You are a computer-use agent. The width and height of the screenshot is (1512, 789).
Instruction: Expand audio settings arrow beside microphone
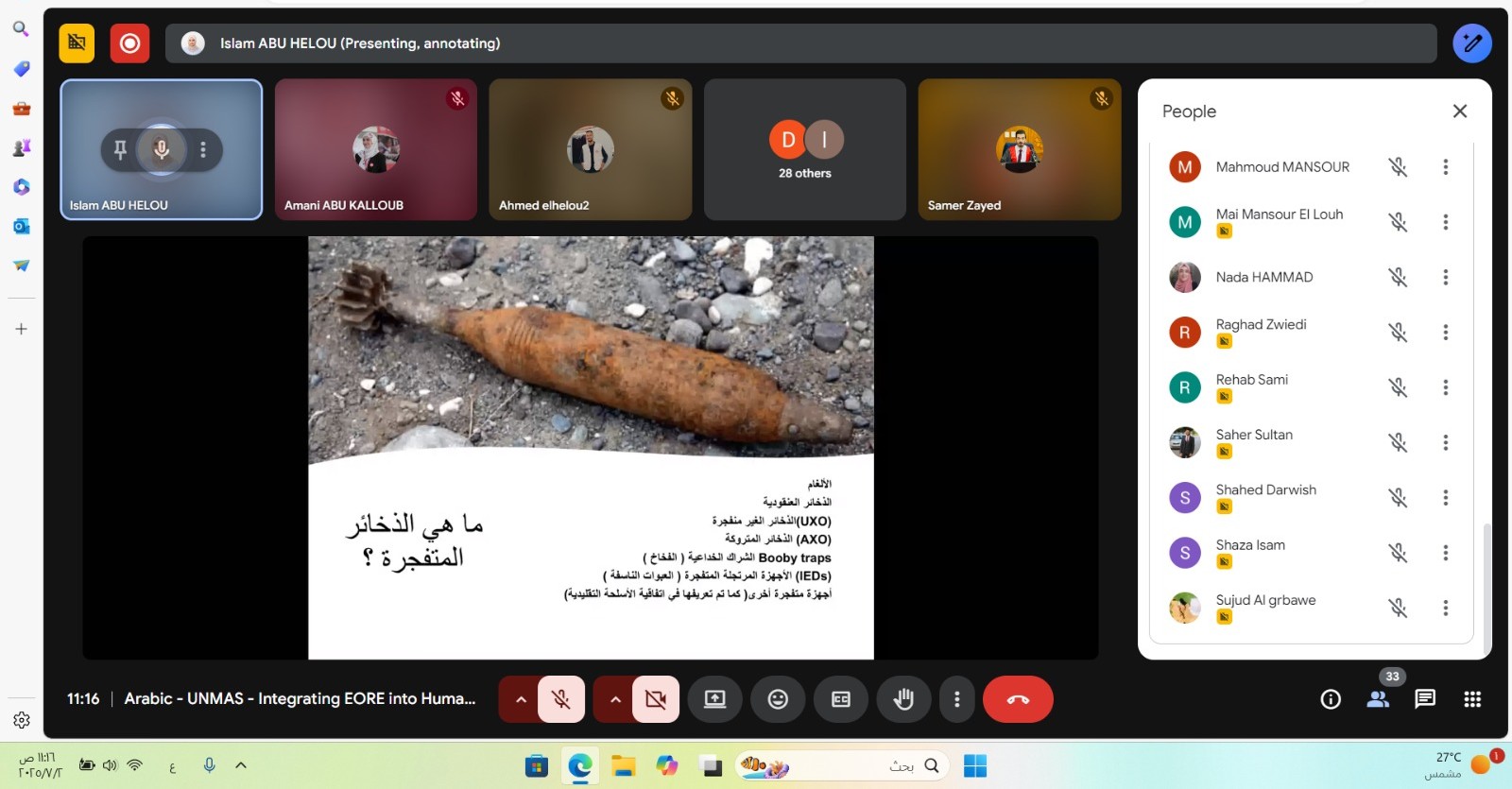pyautogui.click(x=520, y=699)
